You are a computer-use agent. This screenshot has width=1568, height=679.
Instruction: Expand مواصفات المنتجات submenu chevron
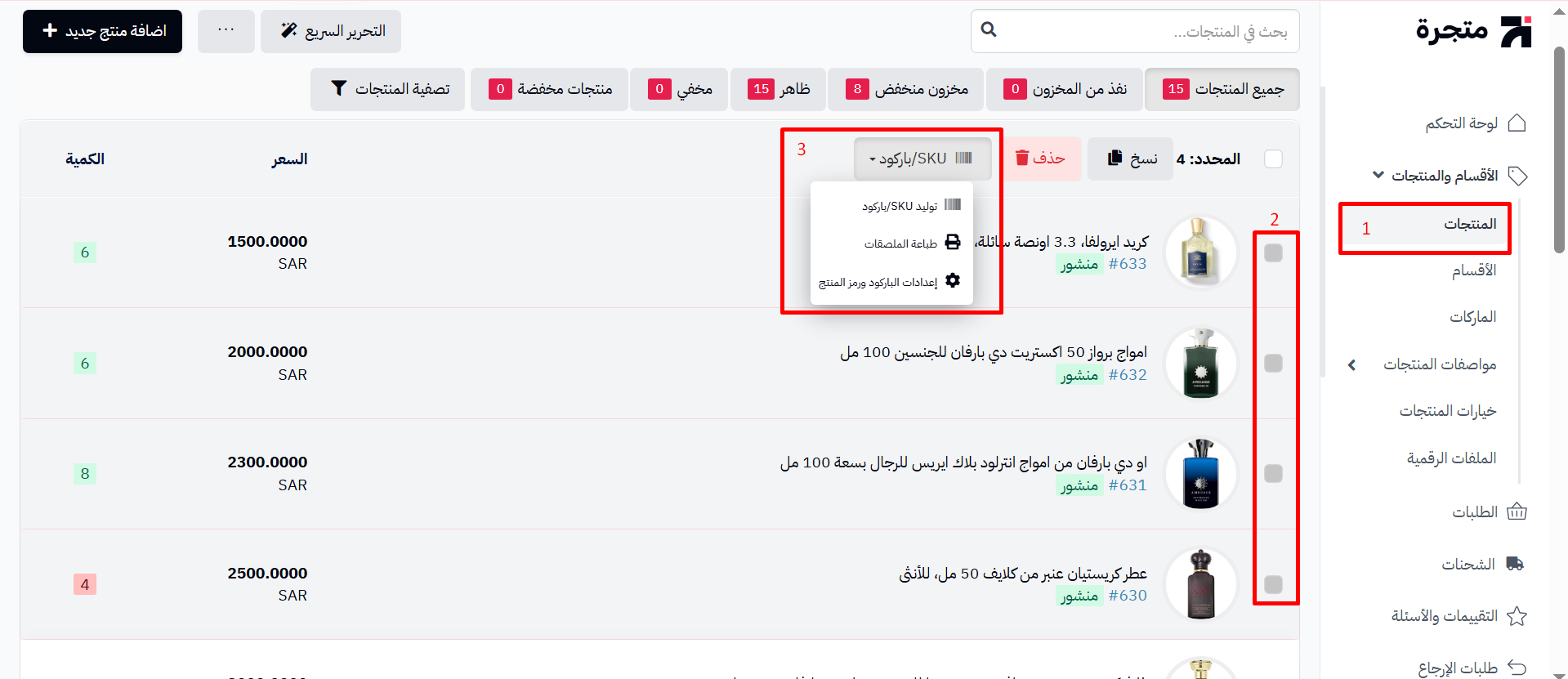pyautogui.click(x=1352, y=364)
